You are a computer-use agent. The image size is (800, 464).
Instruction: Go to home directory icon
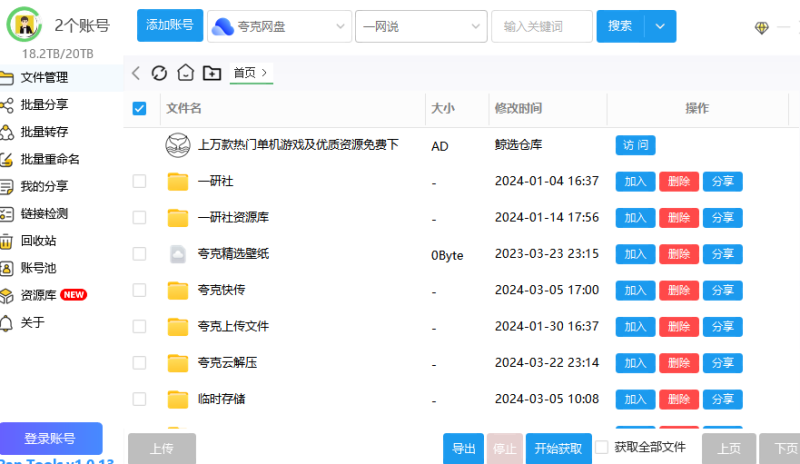coord(185,73)
